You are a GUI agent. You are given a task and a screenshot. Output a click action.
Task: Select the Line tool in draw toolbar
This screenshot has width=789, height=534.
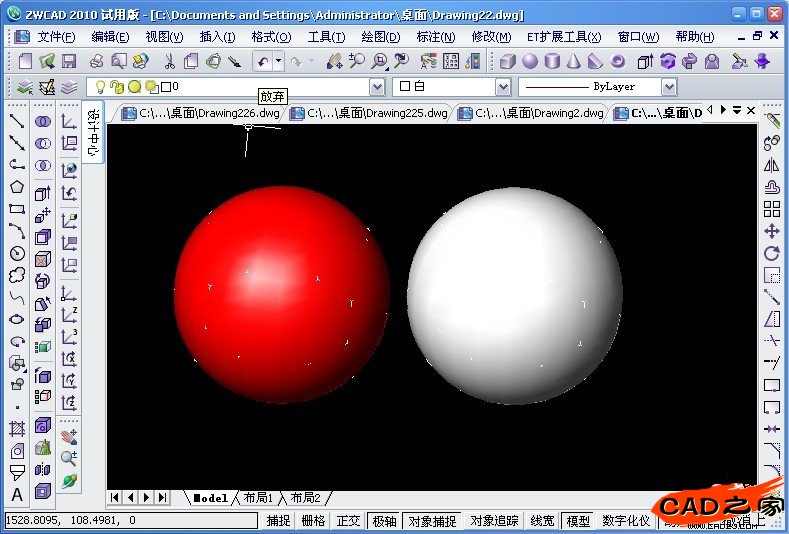pyautogui.click(x=17, y=121)
